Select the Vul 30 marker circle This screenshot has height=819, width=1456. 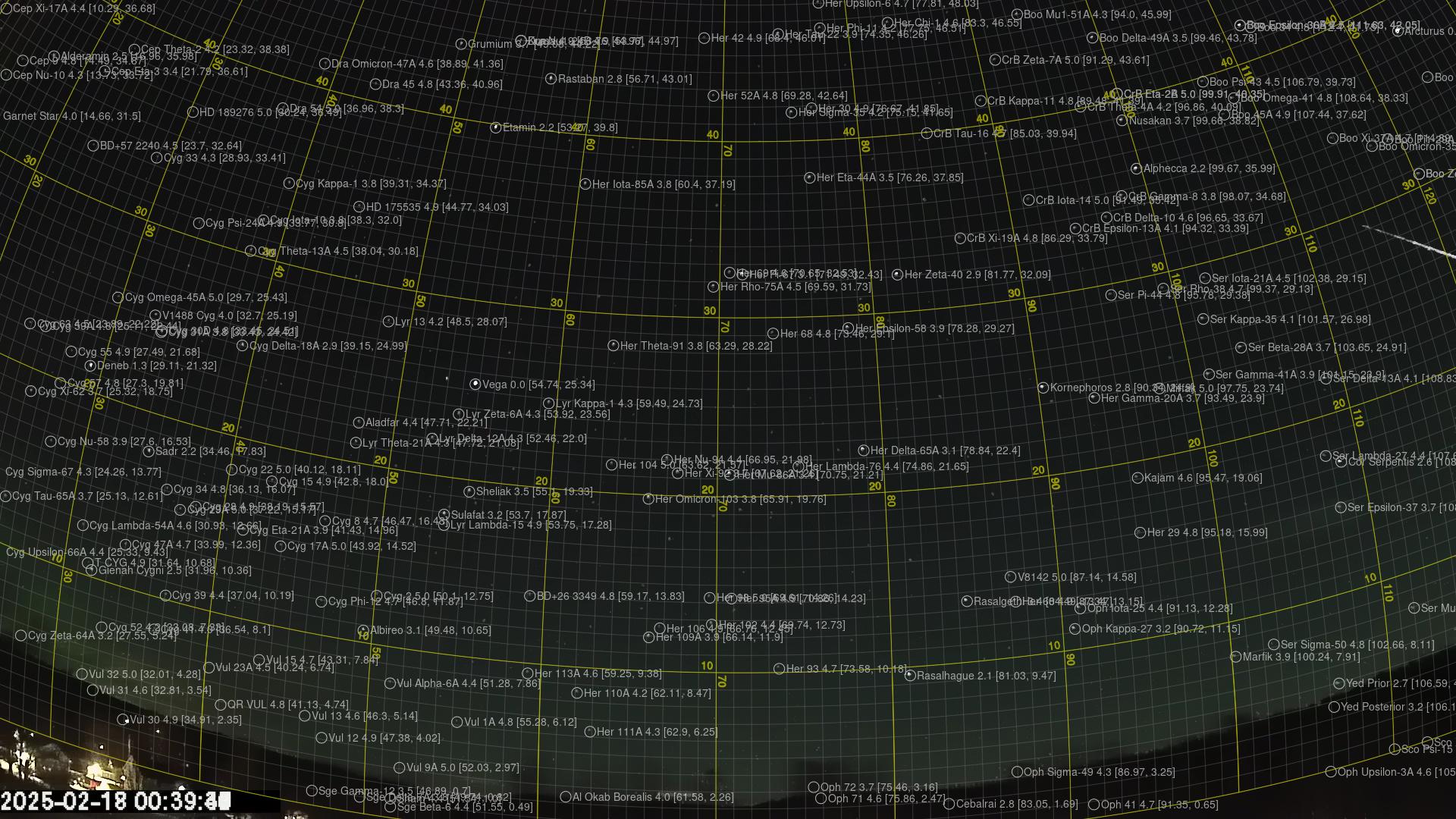point(123,720)
